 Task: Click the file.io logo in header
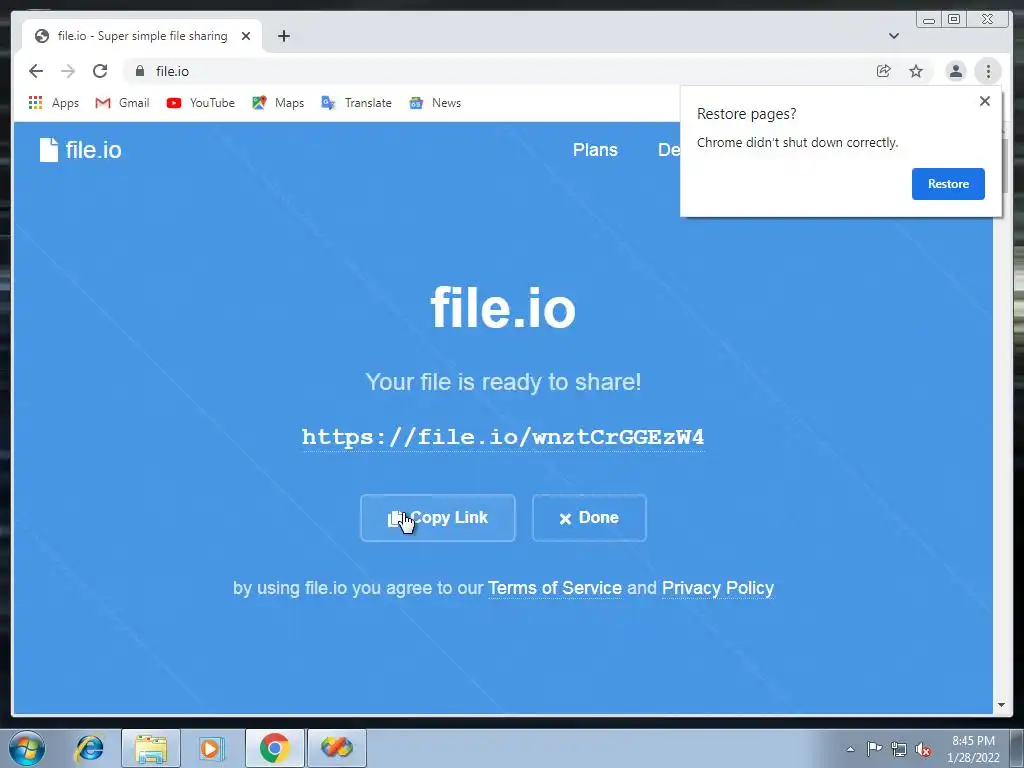pos(80,150)
